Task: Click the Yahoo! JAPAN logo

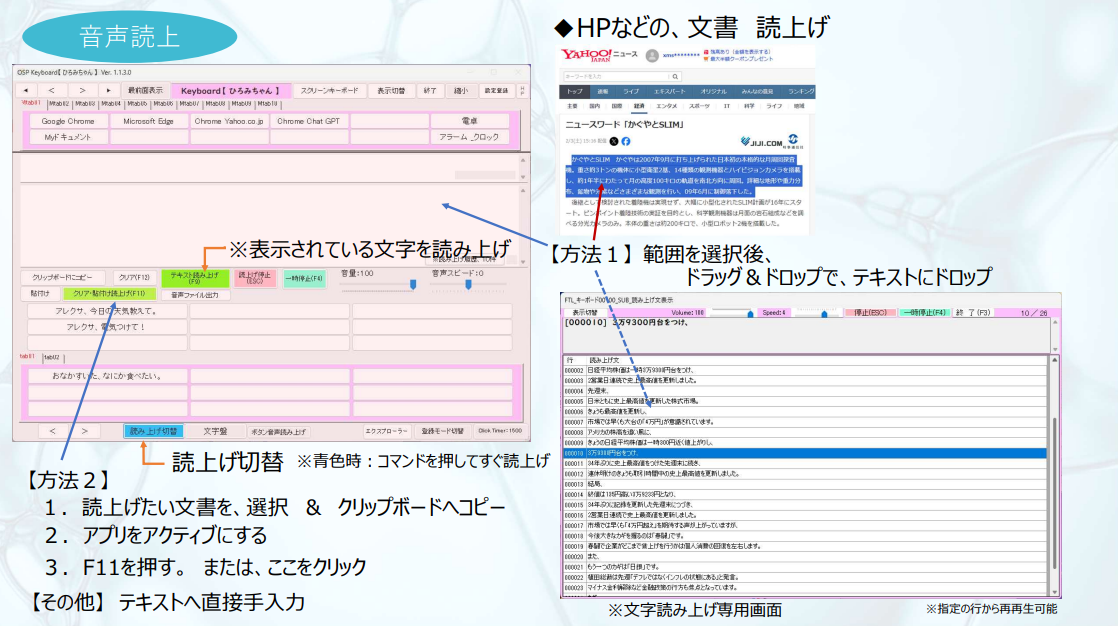Action: click(x=586, y=55)
